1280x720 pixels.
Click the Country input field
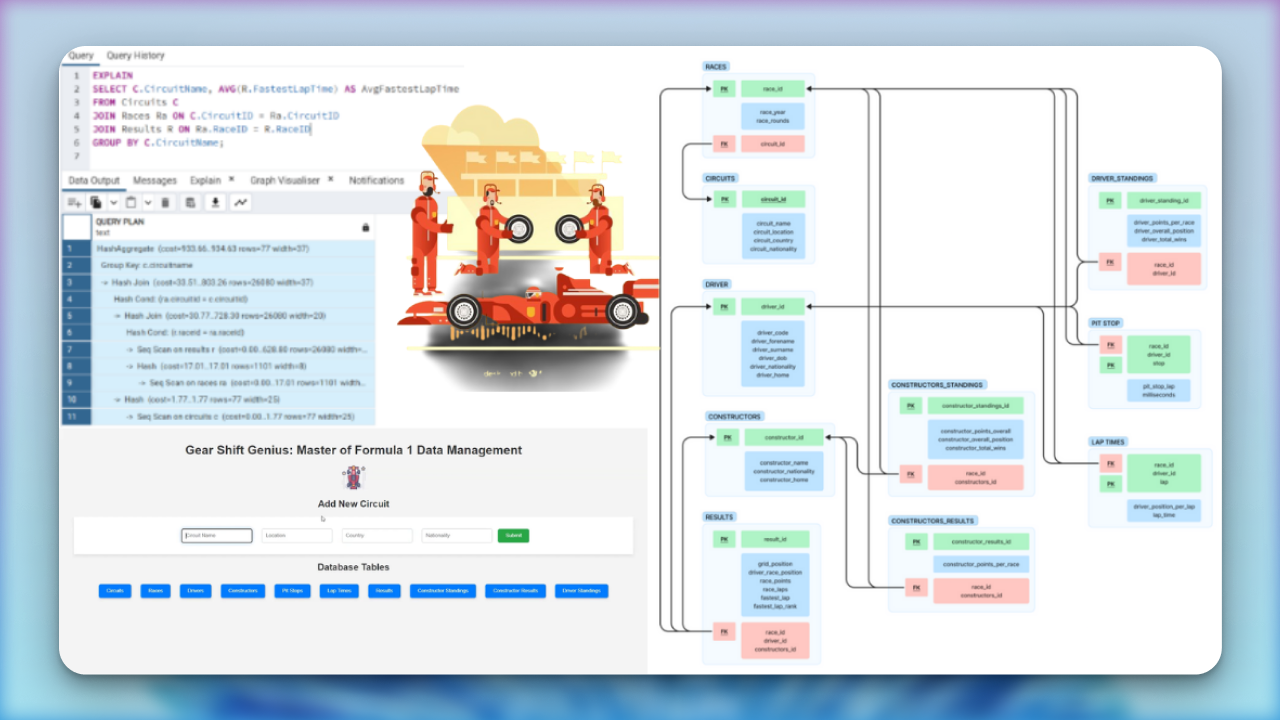(377, 535)
